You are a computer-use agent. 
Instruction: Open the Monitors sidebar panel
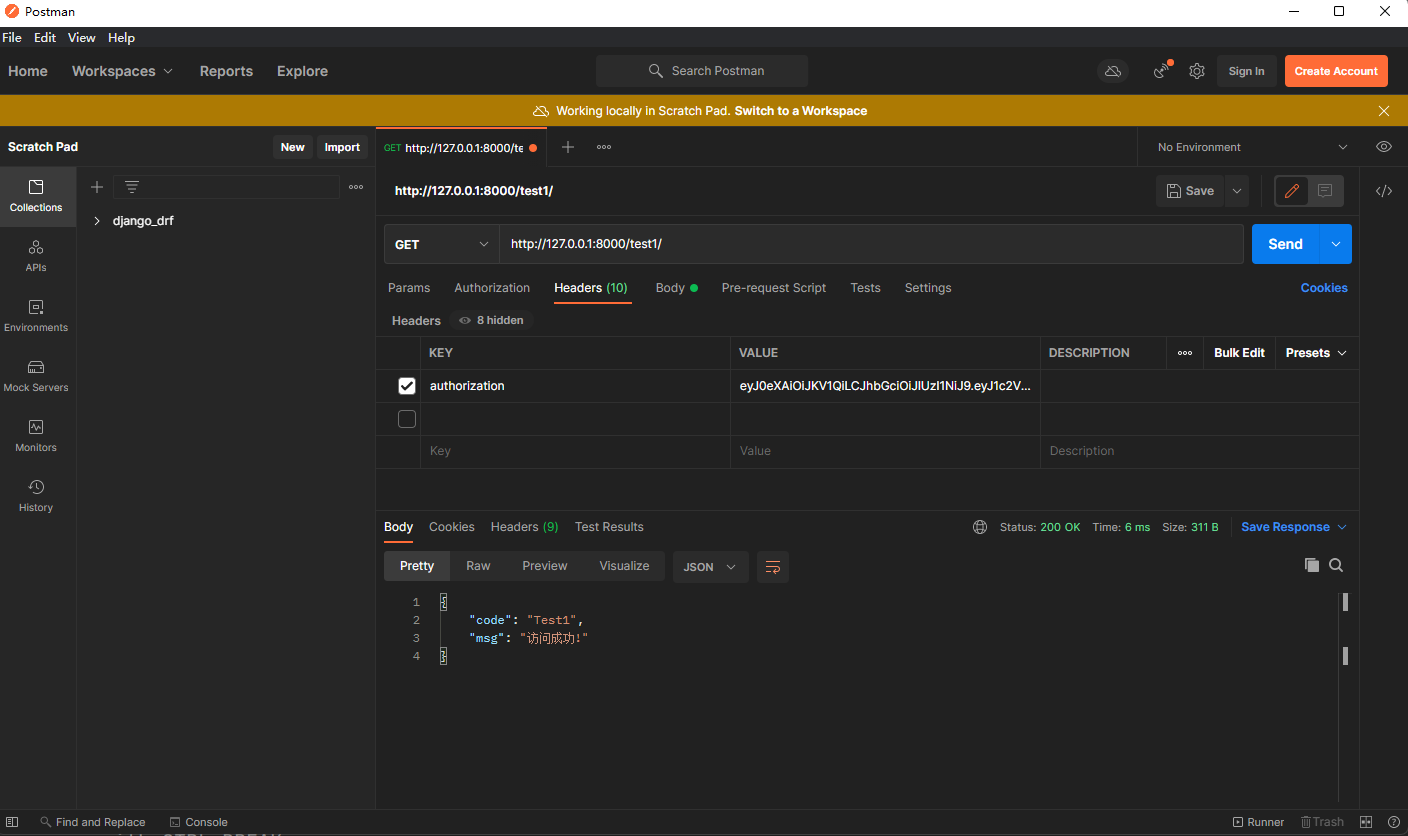(36, 436)
